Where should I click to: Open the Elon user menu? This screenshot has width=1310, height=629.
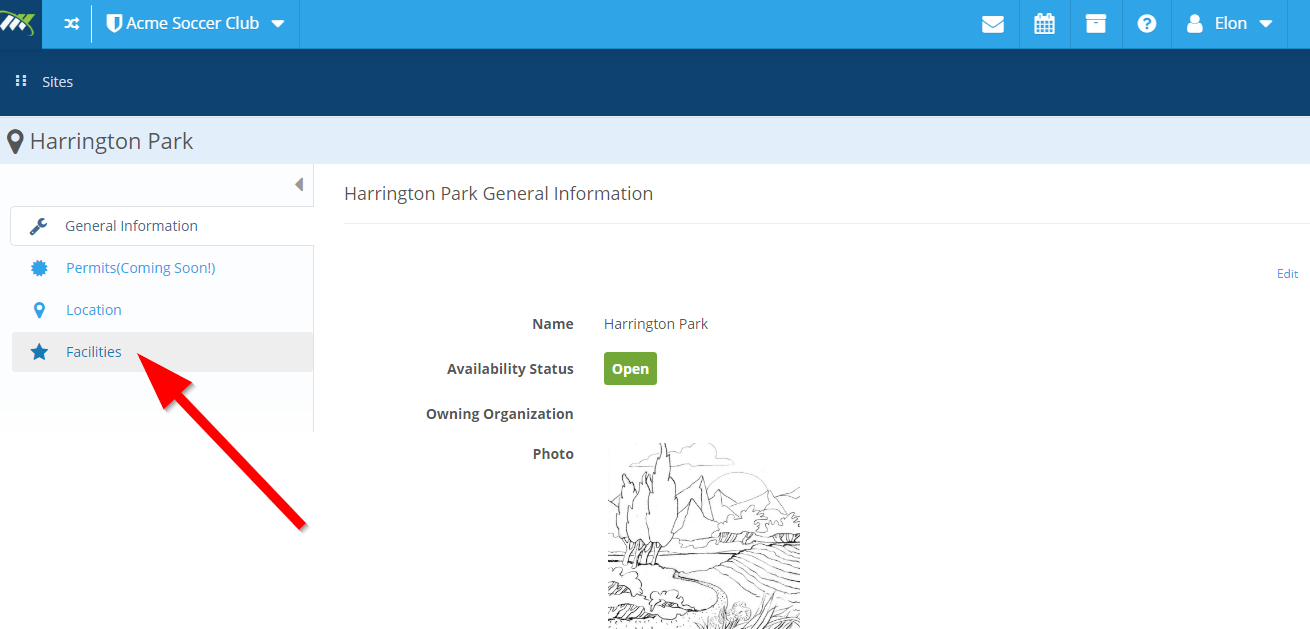point(1229,24)
